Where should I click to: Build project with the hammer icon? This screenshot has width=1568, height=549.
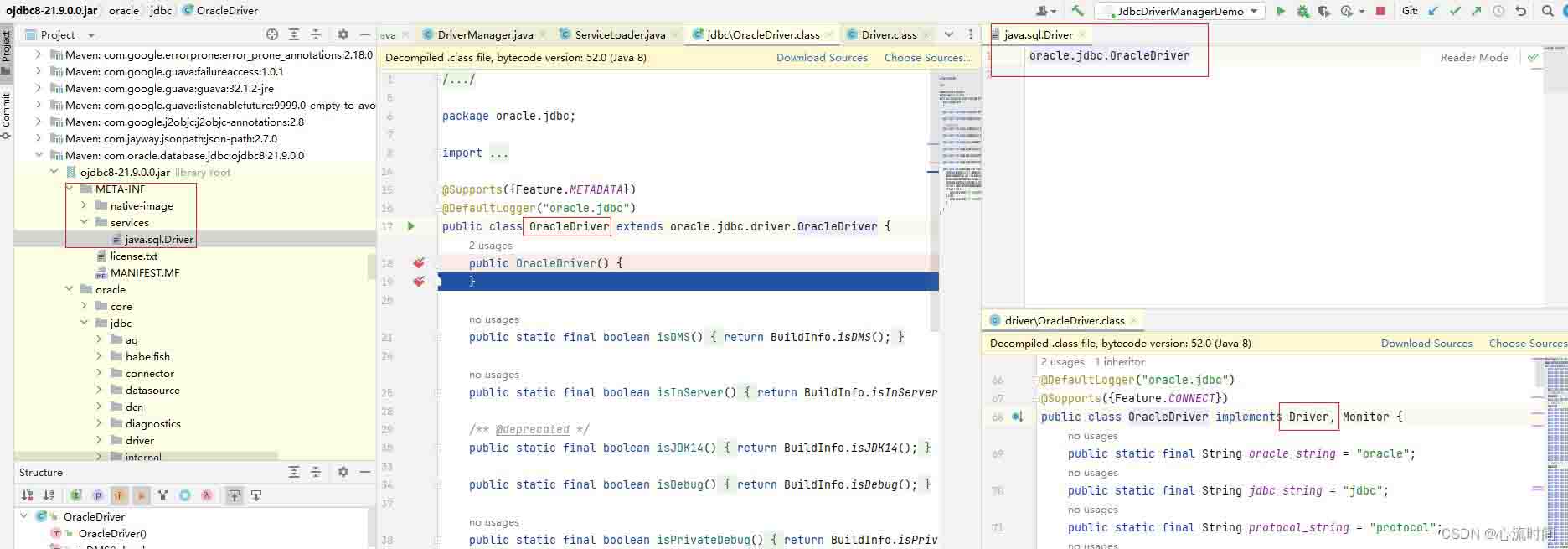1077,11
